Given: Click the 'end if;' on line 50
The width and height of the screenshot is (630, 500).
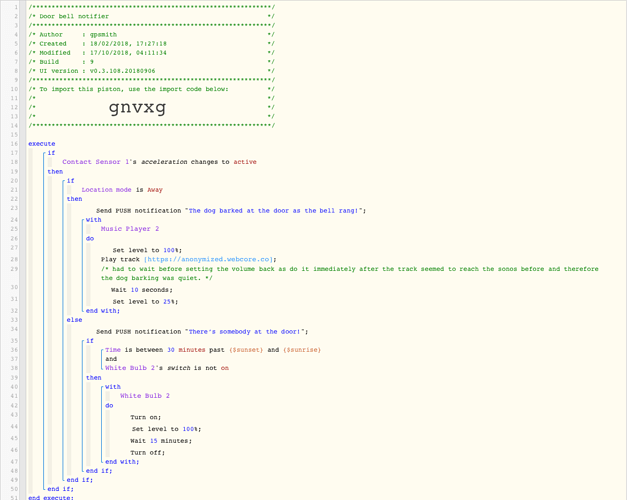Looking at the screenshot, I should point(60,489).
